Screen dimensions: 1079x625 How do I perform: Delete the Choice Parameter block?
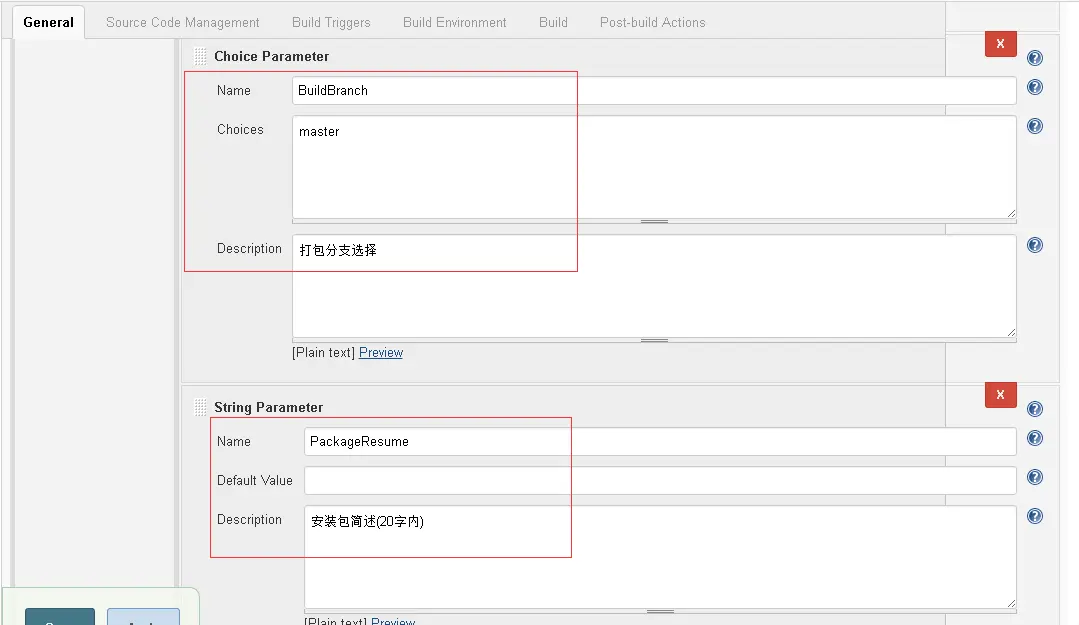coord(1000,44)
